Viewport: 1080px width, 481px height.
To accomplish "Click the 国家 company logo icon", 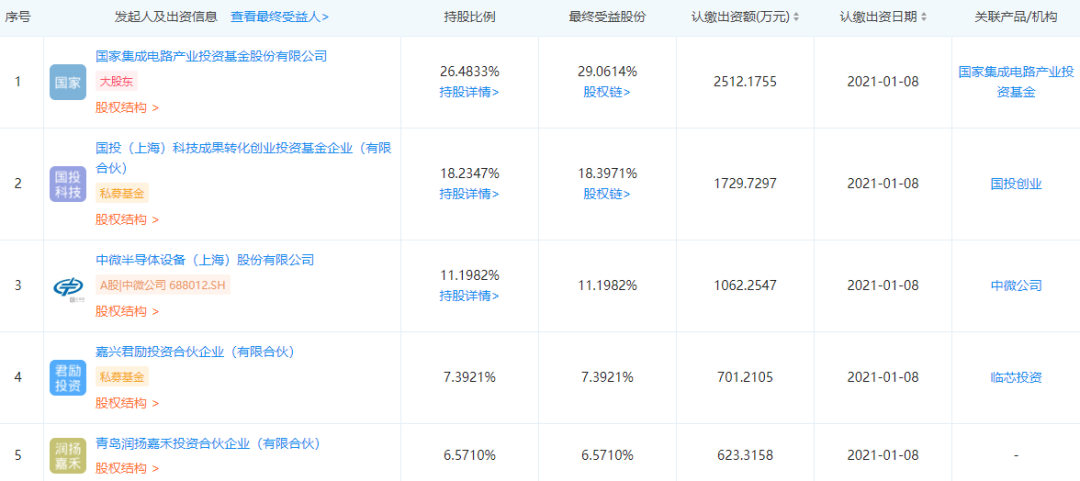I will pyautogui.click(x=68, y=82).
